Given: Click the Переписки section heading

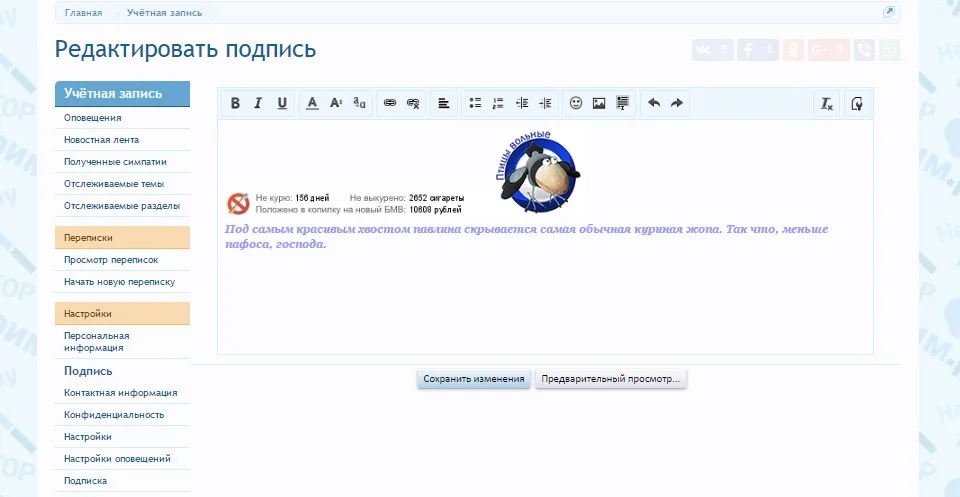Looking at the screenshot, I should click(122, 237).
